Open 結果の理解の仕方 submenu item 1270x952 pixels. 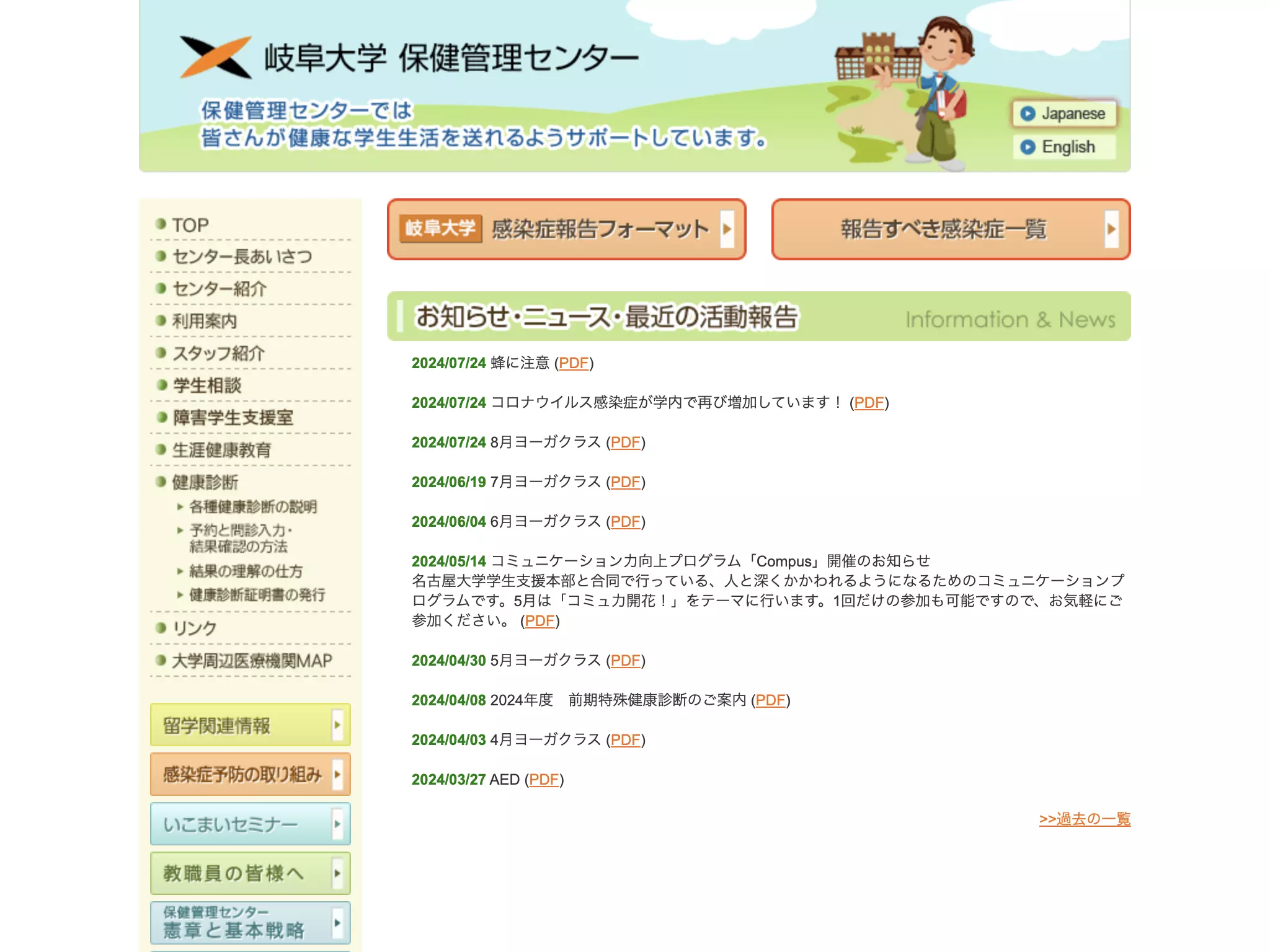pos(246,571)
